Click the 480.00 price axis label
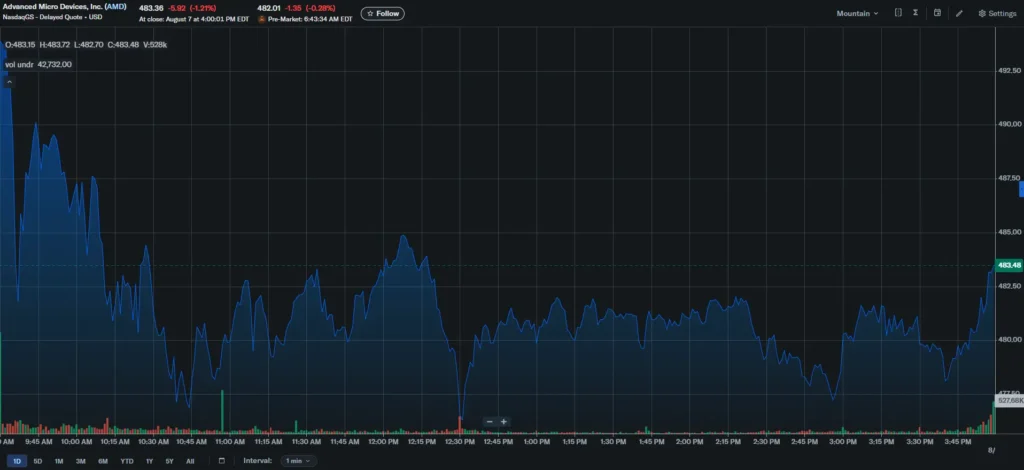 point(1010,339)
